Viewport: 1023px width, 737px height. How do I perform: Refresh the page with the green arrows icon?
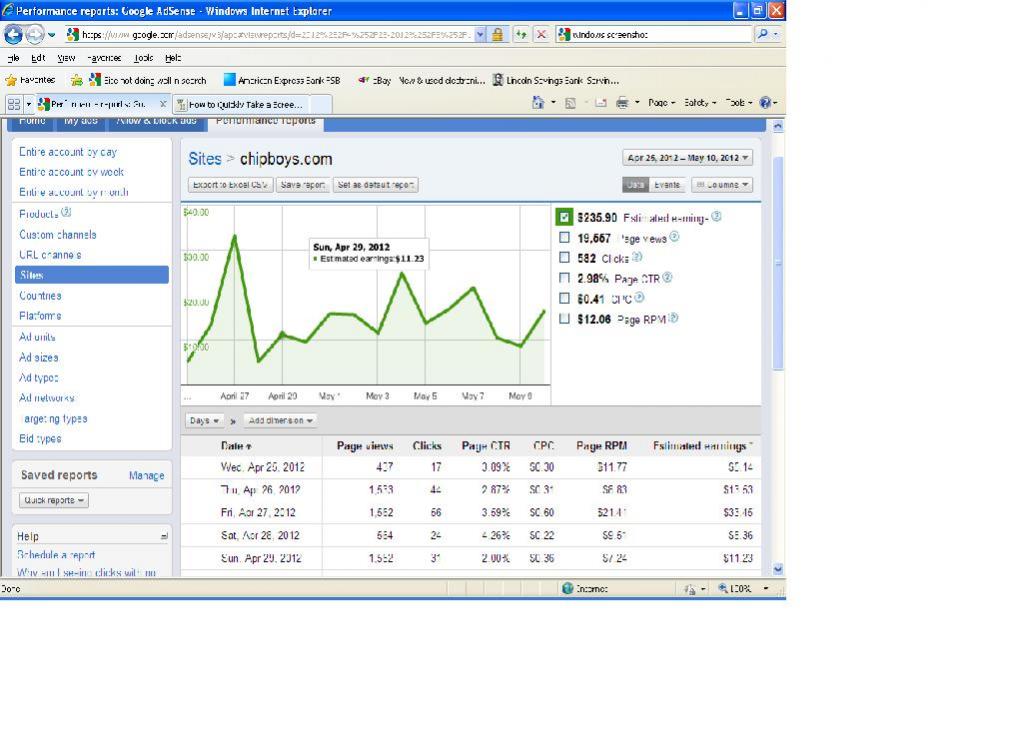pyautogui.click(x=521, y=35)
